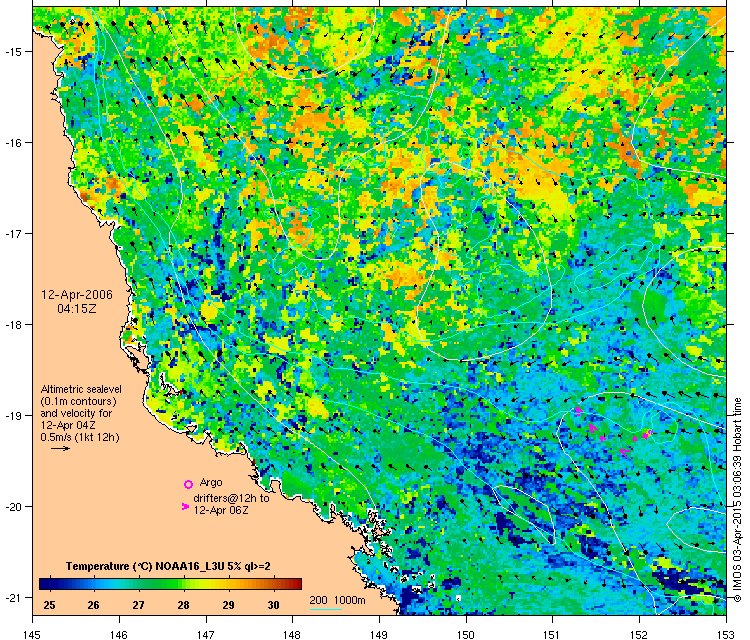Click the magenta Argo circle legend symbol
The width and height of the screenshot is (750, 640).
(188, 485)
